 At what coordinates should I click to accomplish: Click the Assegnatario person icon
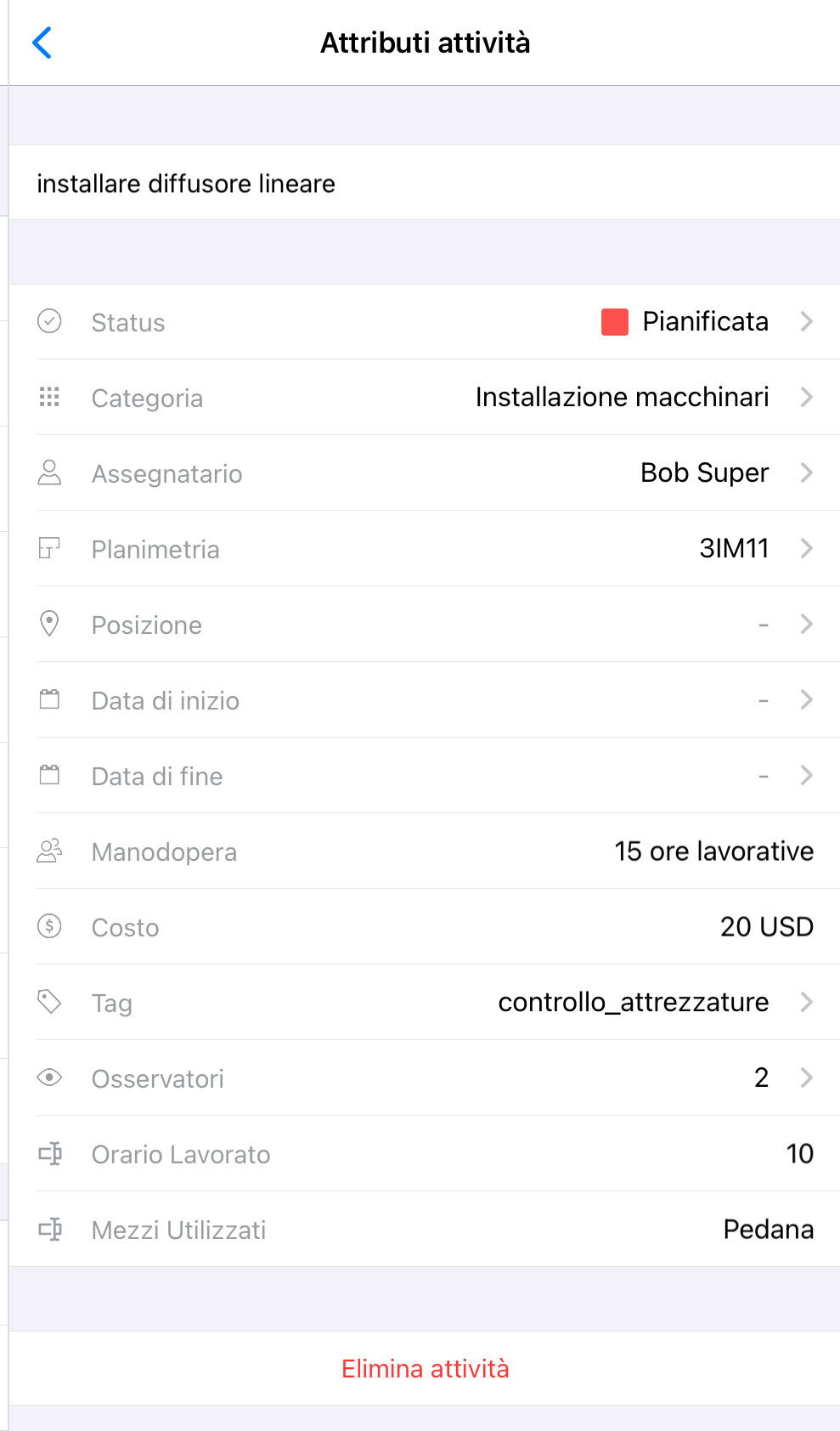pos(49,472)
